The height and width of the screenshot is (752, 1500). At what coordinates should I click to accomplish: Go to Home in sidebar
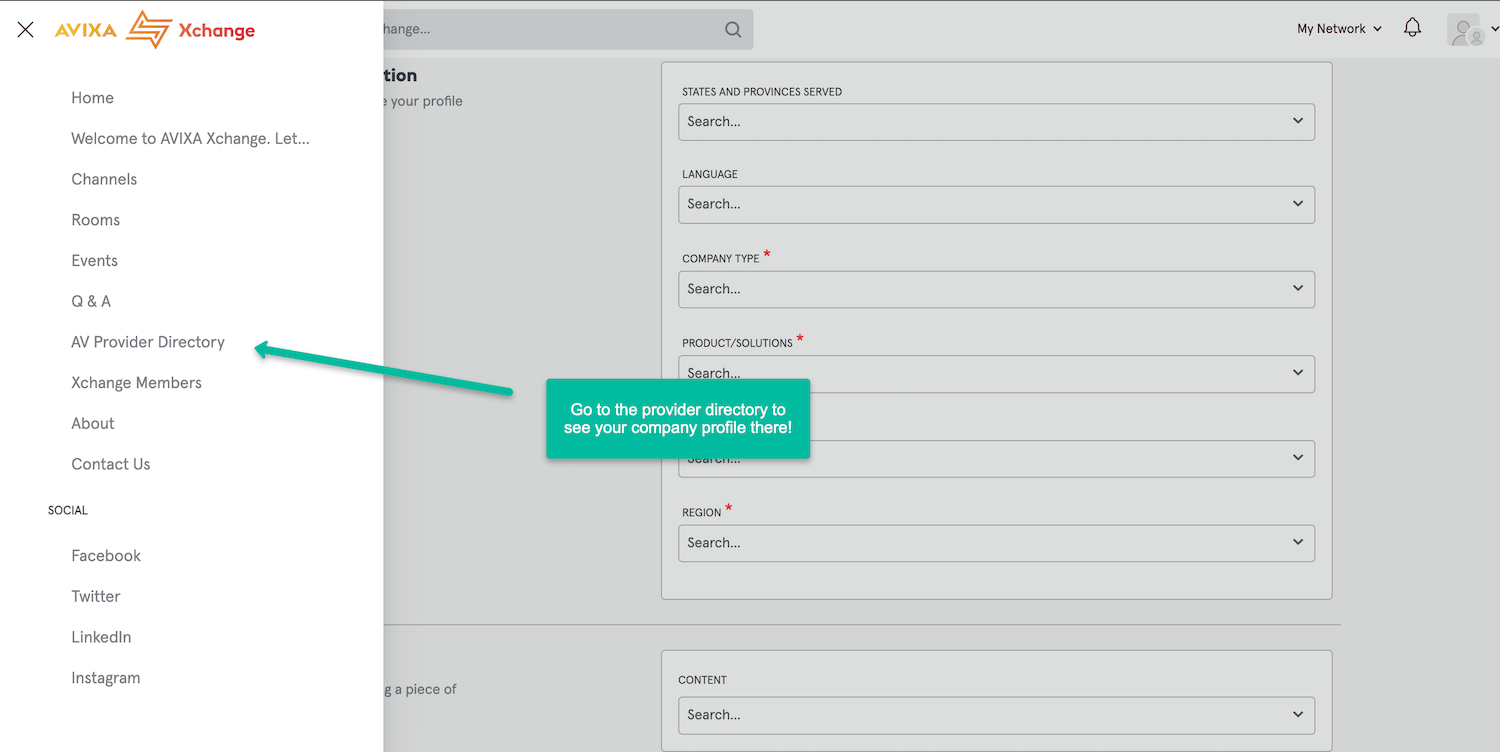pos(93,98)
